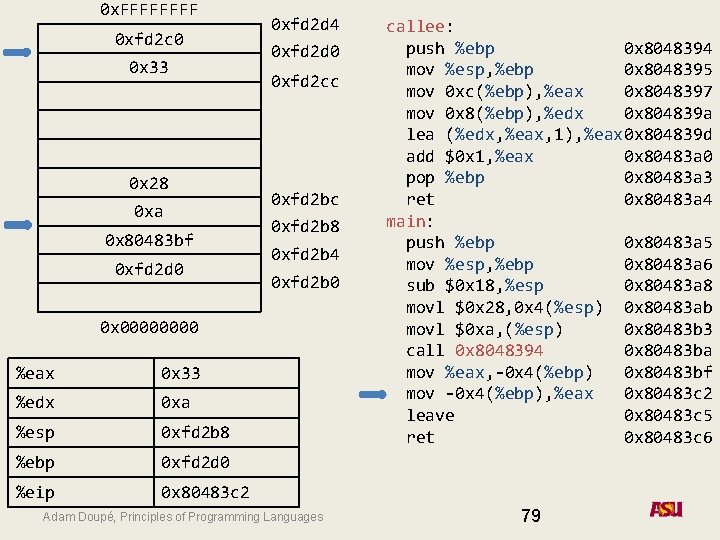Click the %eax register name cell
The height and width of the screenshot is (540, 720).
click(81, 373)
